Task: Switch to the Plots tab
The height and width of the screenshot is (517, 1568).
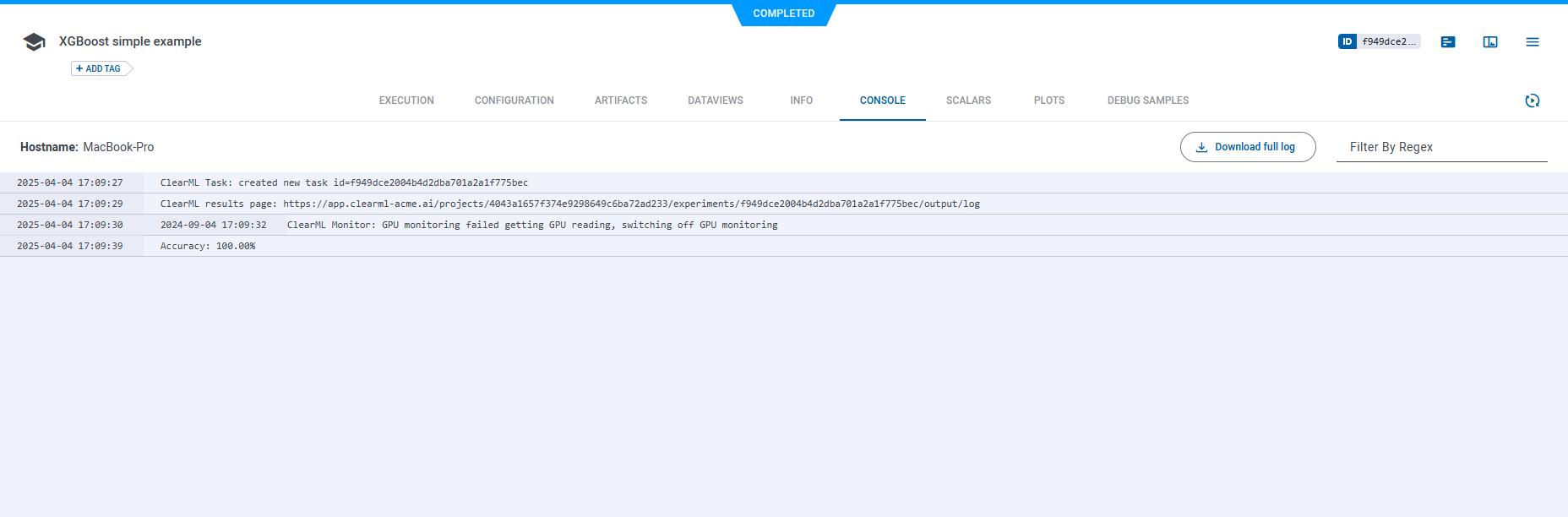Action: tap(1048, 101)
